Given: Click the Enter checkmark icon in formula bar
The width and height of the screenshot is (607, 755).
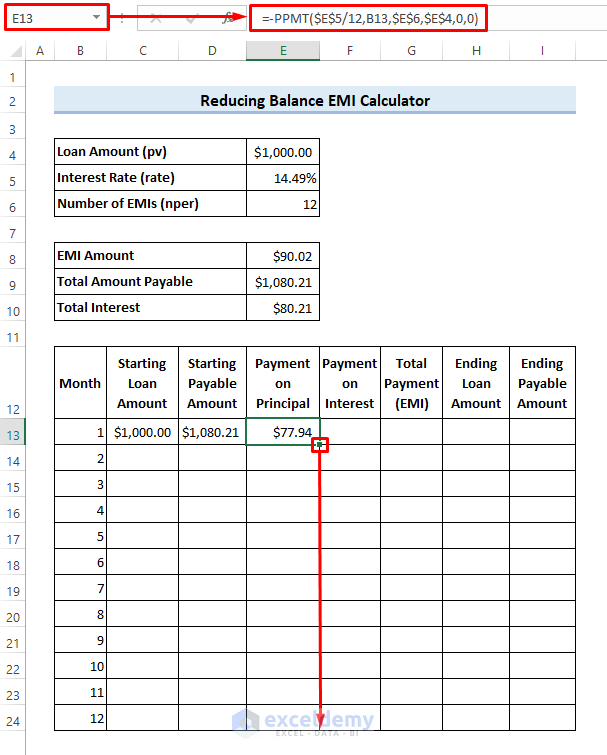Looking at the screenshot, I should 192,18.
